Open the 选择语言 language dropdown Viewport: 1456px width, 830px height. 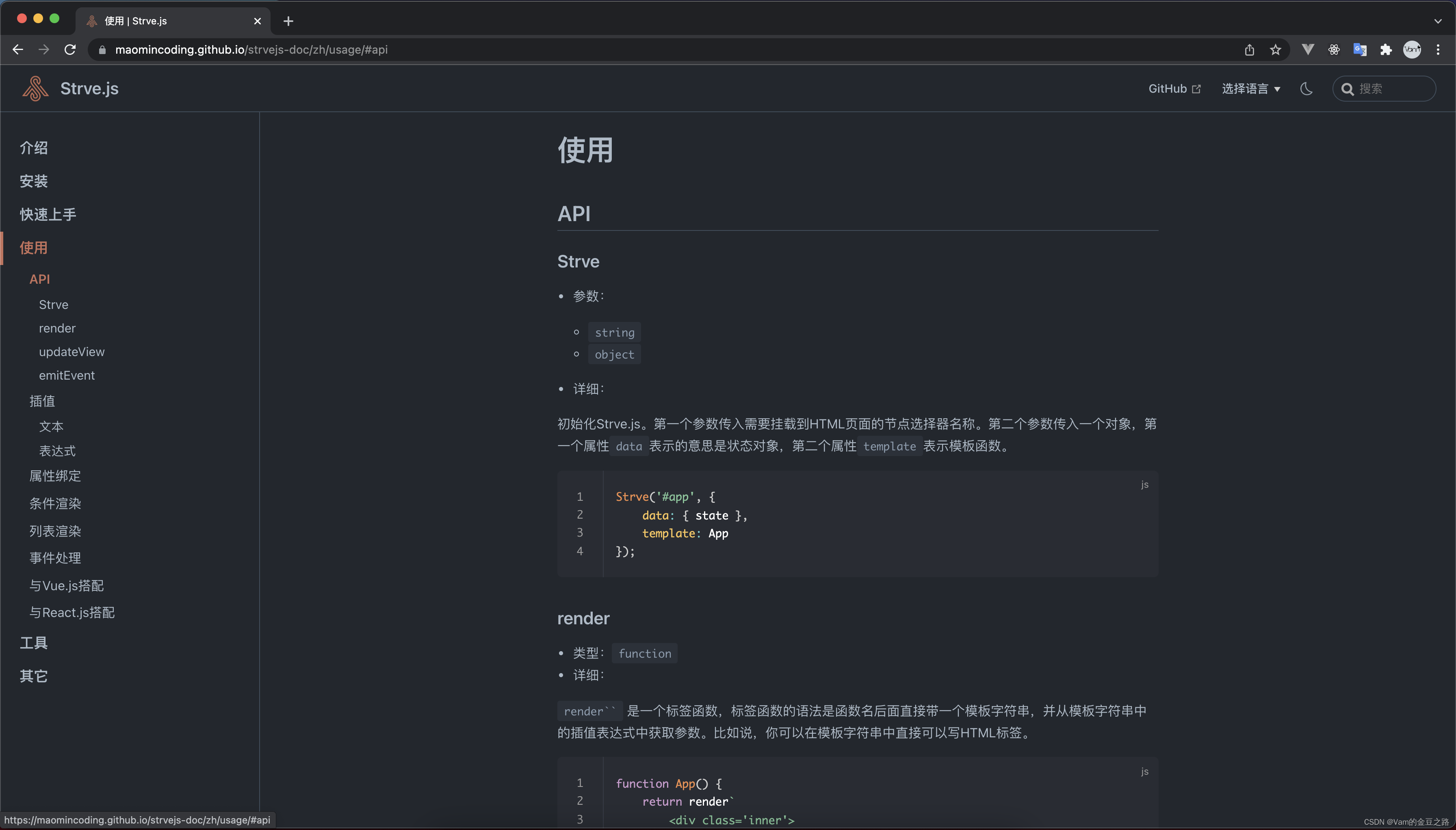[x=1250, y=88]
